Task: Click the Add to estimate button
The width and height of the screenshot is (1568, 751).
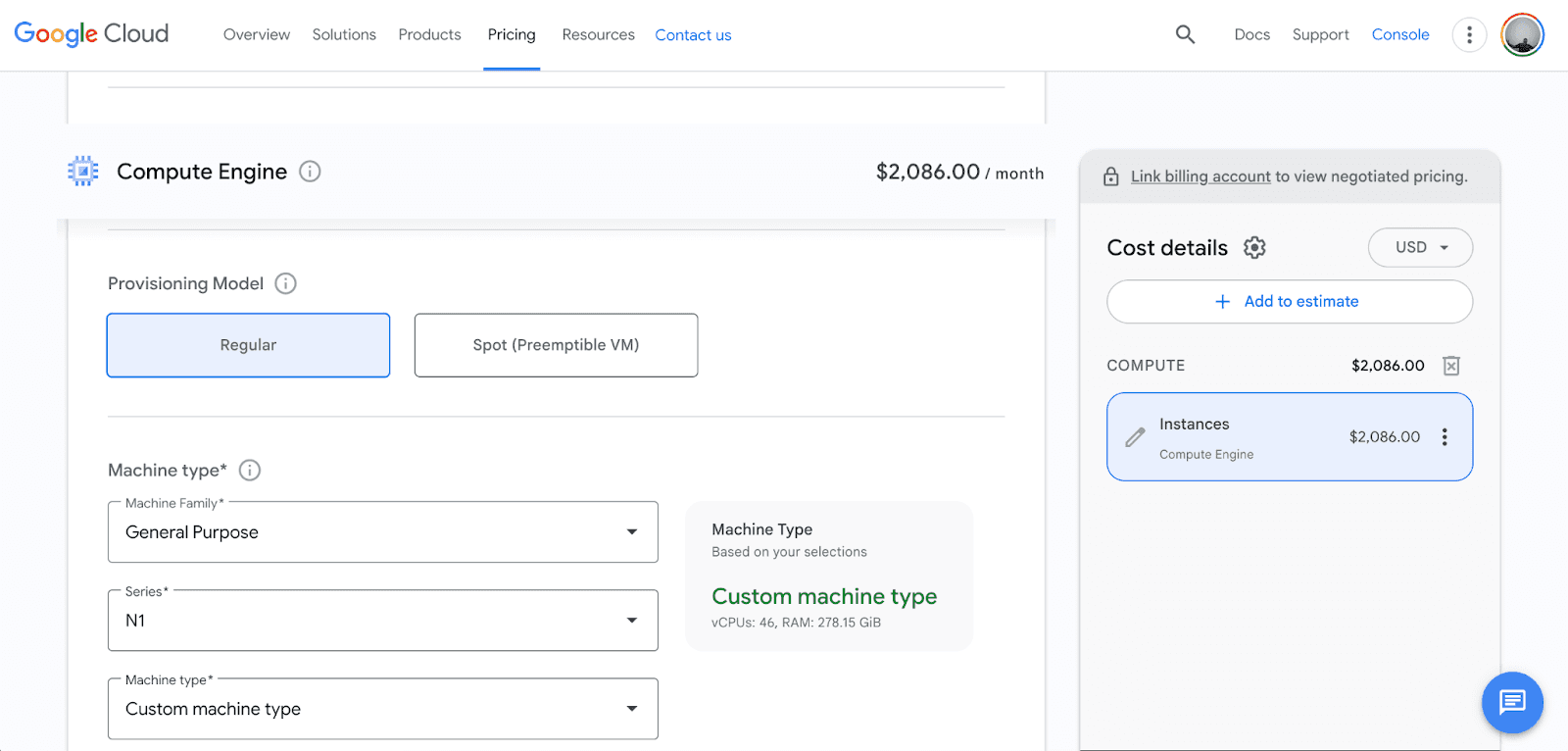Action: point(1289,302)
